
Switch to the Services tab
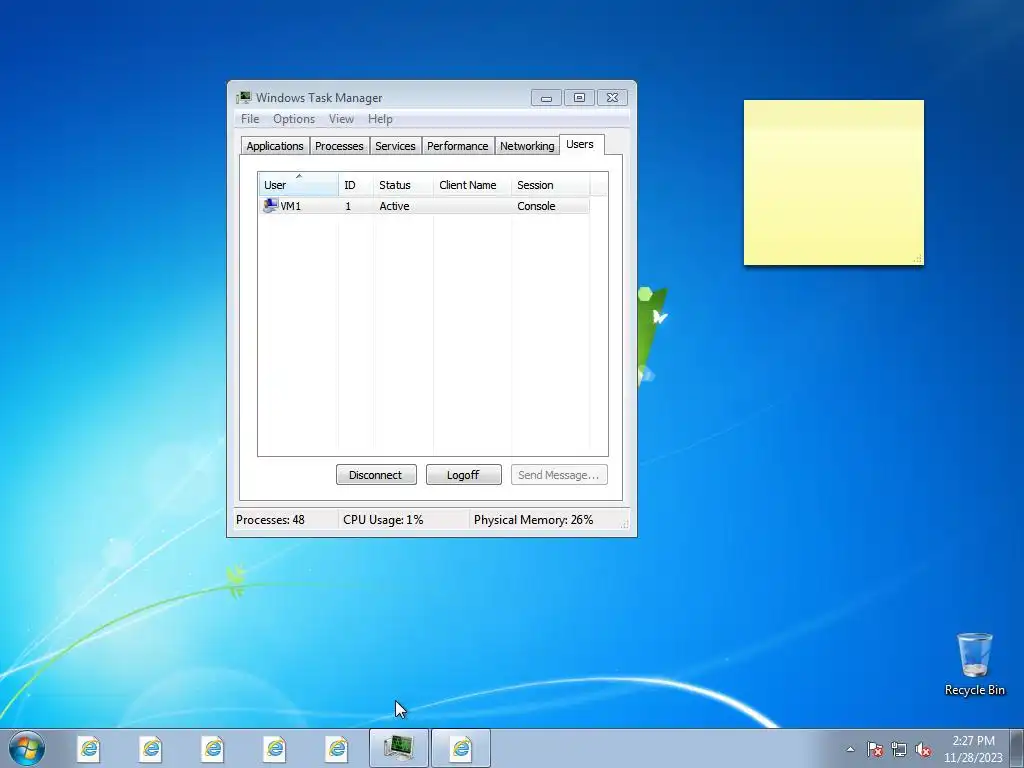coord(395,146)
